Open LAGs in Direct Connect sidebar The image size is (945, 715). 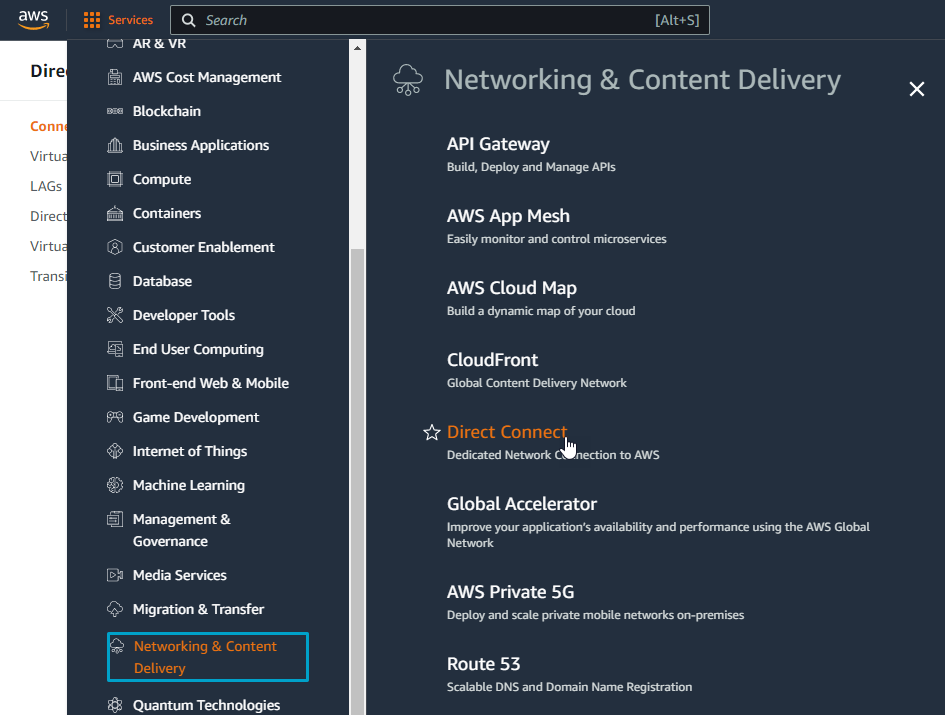tap(46, 186)
